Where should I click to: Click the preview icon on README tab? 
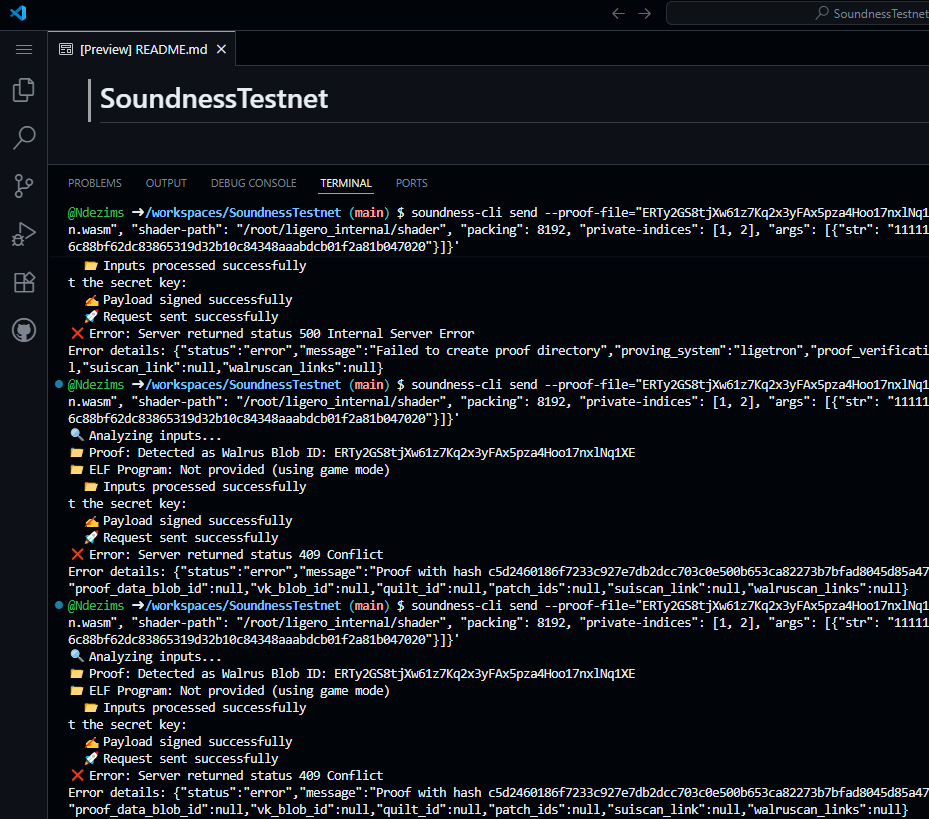click(x=66, y=49)
